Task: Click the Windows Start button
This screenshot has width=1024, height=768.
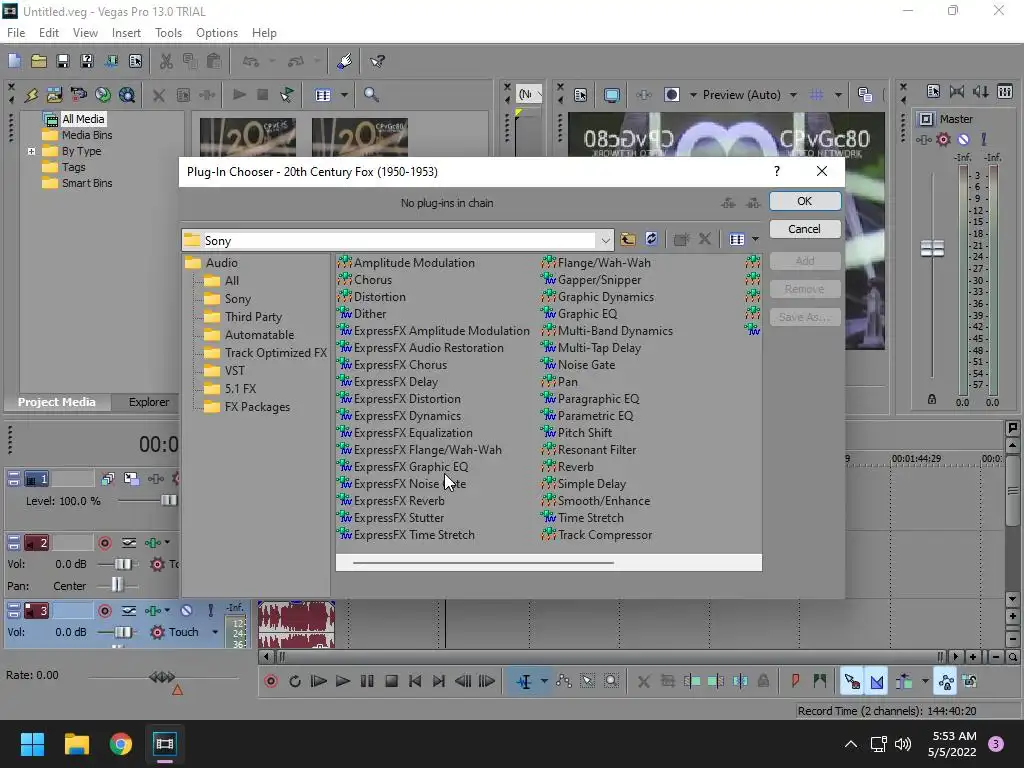Action: tap(32, 744)
